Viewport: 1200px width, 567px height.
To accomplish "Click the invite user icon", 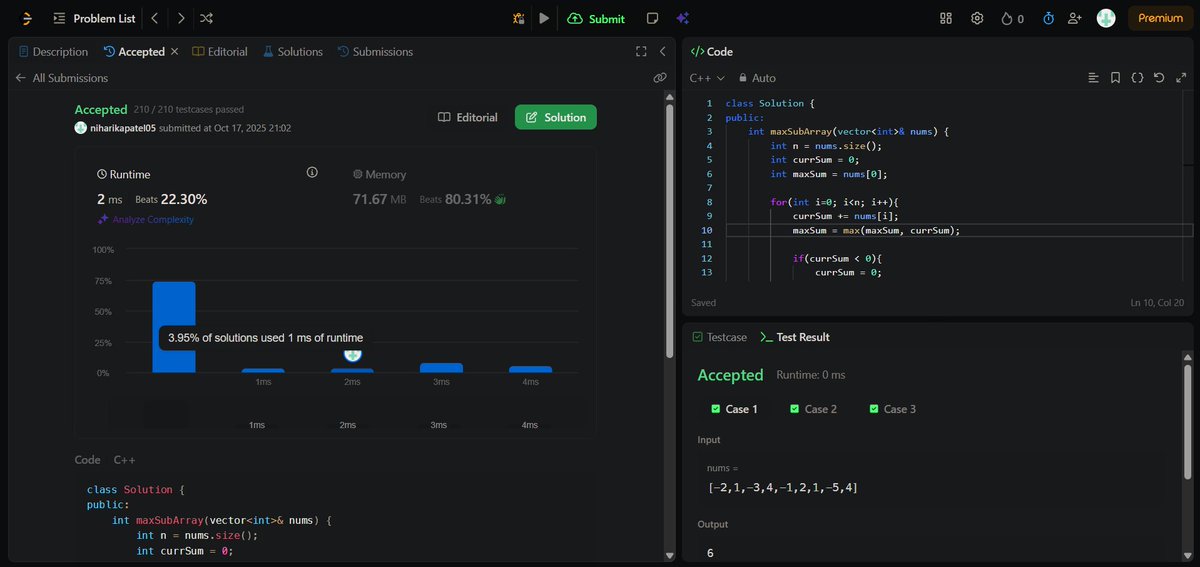I will [1075, 18].
